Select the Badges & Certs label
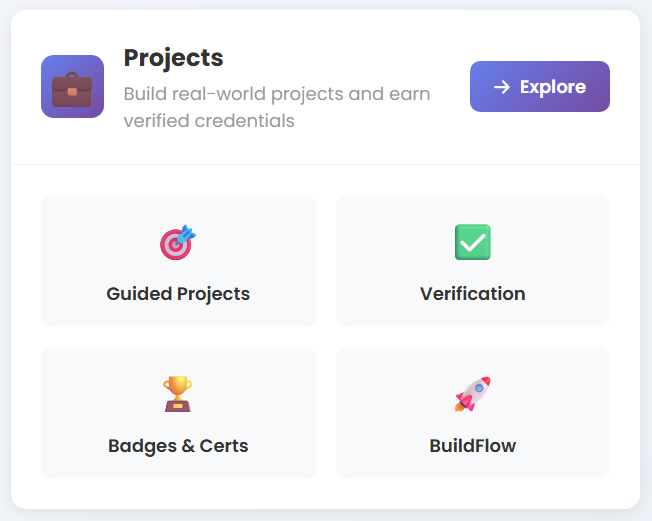The height and width of the screenshot is (521, 652). coord(178,446)
